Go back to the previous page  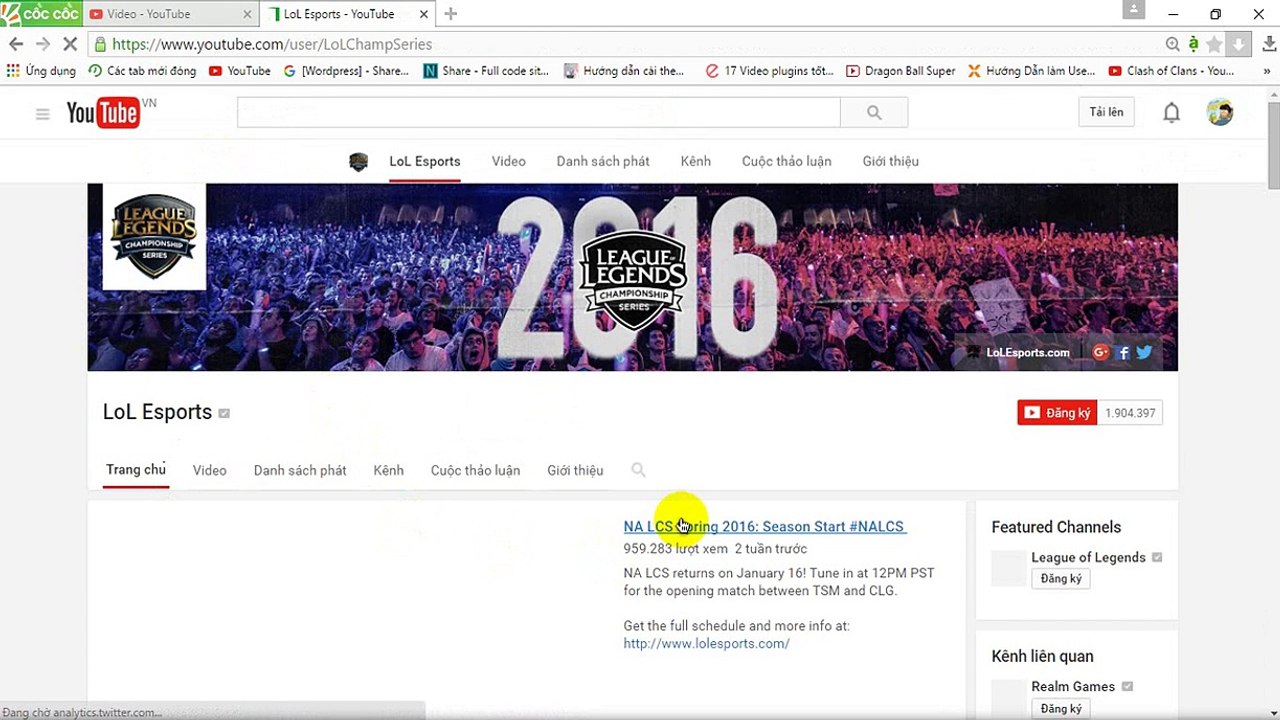tap(16, 44)
